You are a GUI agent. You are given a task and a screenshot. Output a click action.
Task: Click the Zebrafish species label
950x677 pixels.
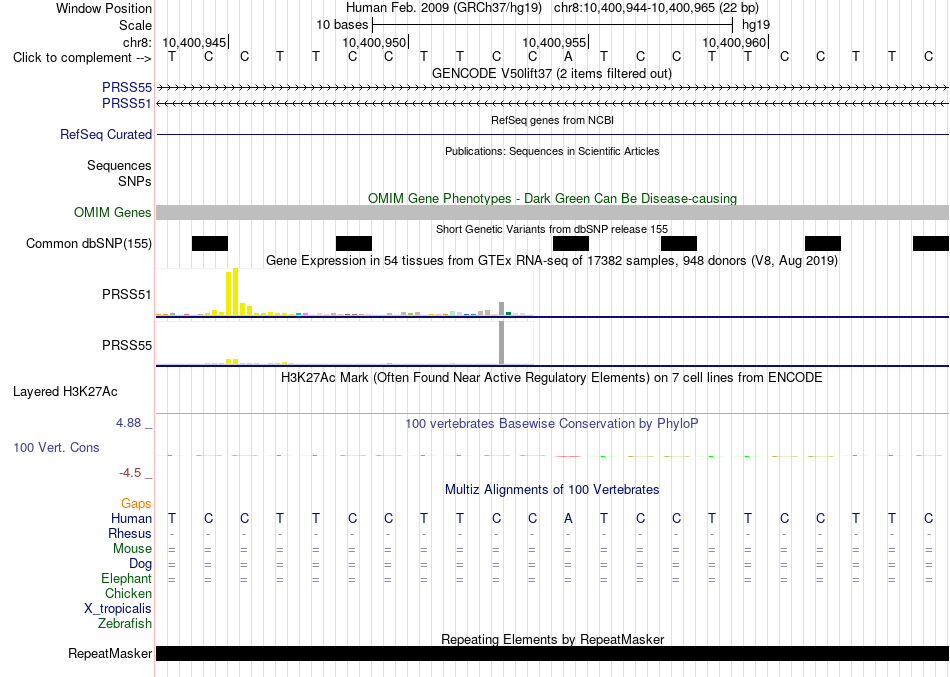coord(125,624)
